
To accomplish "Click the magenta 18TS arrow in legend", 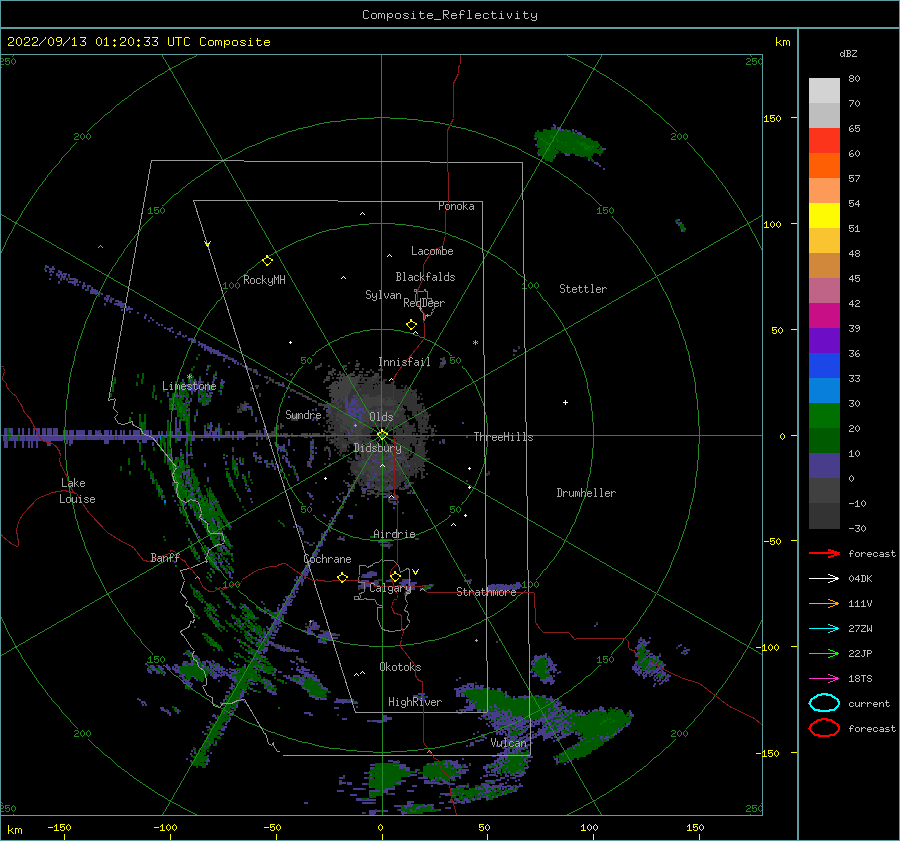I will [x=824, y=679].
